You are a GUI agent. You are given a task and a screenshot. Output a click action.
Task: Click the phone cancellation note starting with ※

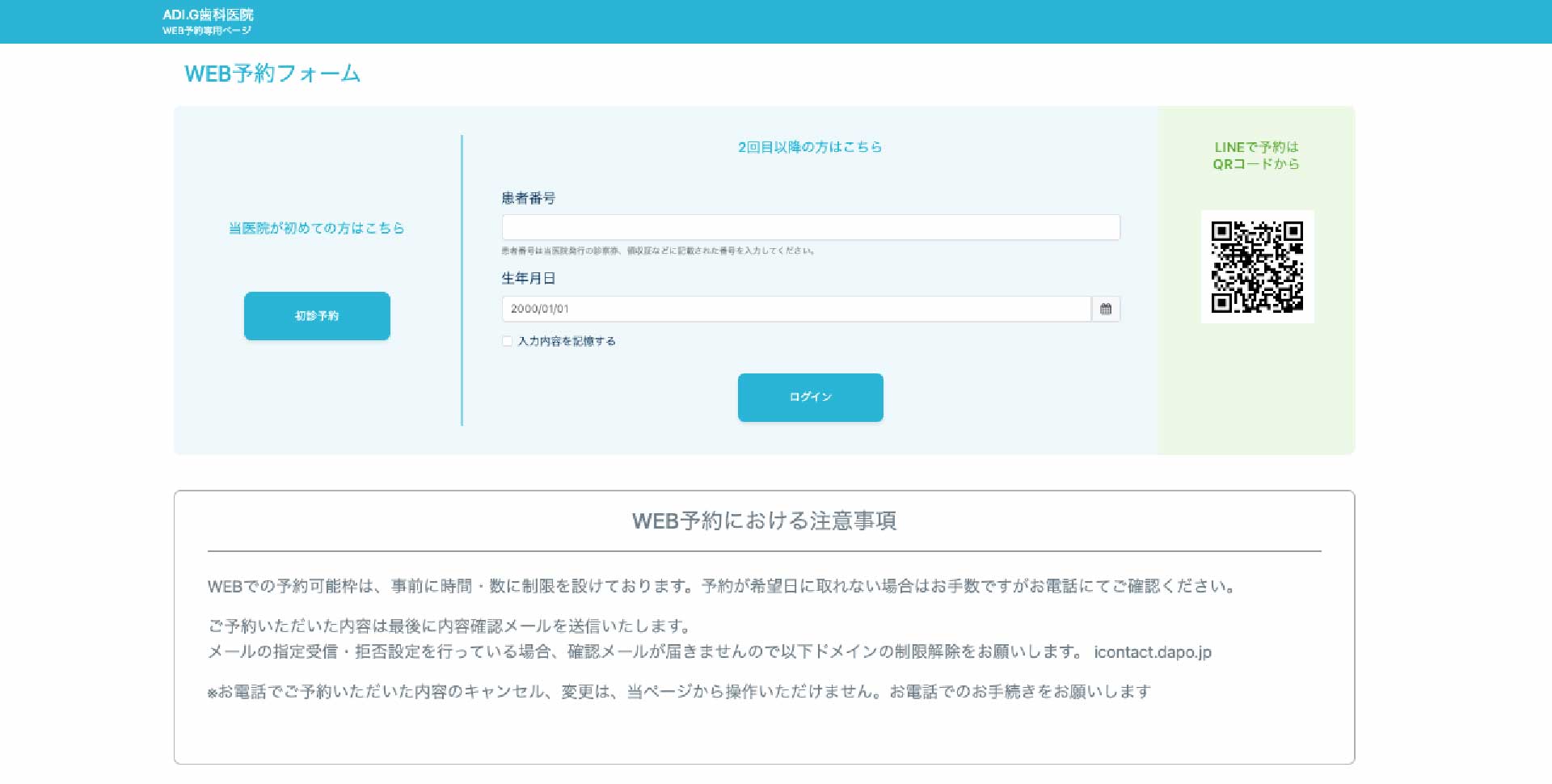[679, 692]
